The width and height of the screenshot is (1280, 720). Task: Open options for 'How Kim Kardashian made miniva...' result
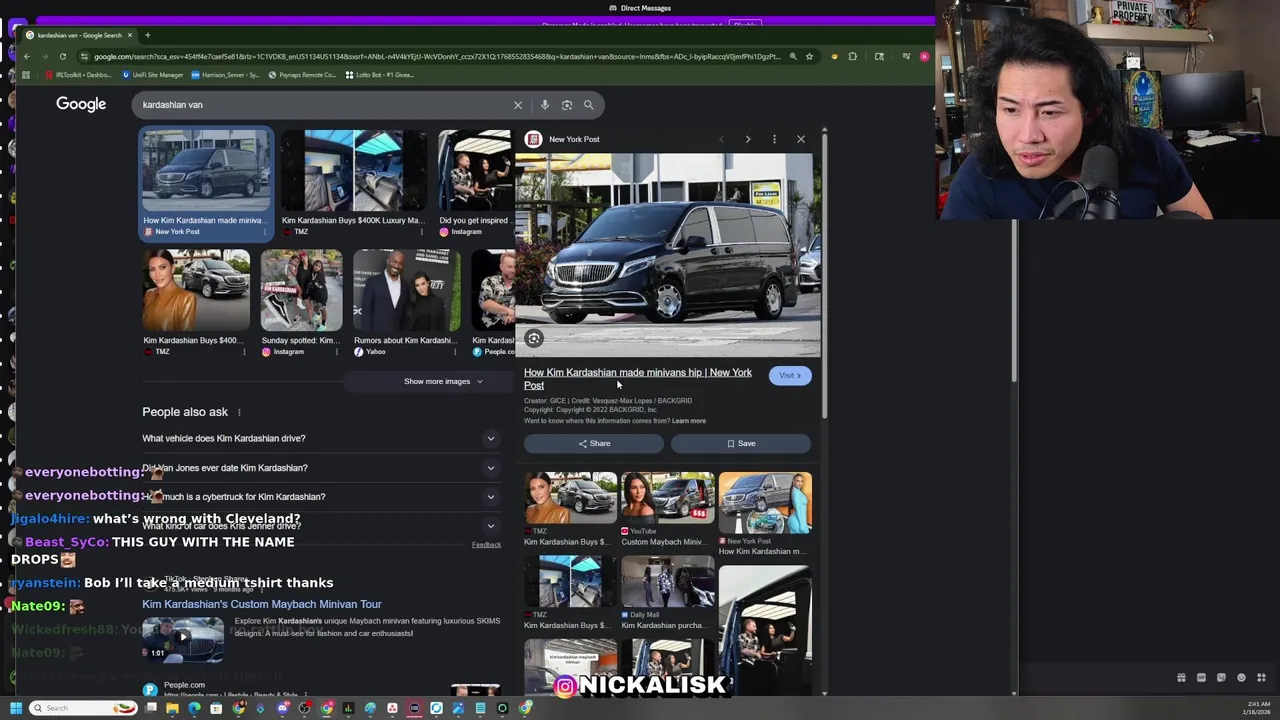click(x=266, y=232)
